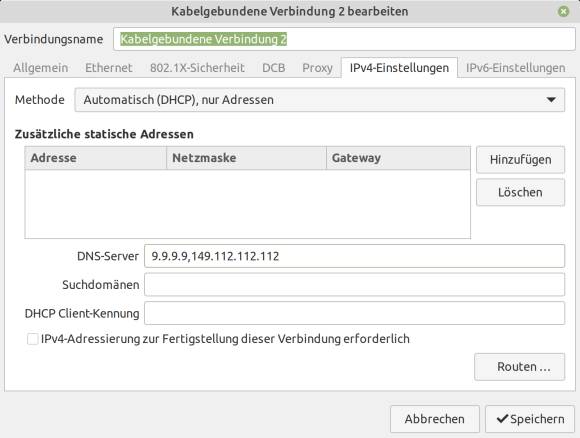The image size is (580, 438).
Task: Click Abbrechen to cancel
Action: [435, 419]
